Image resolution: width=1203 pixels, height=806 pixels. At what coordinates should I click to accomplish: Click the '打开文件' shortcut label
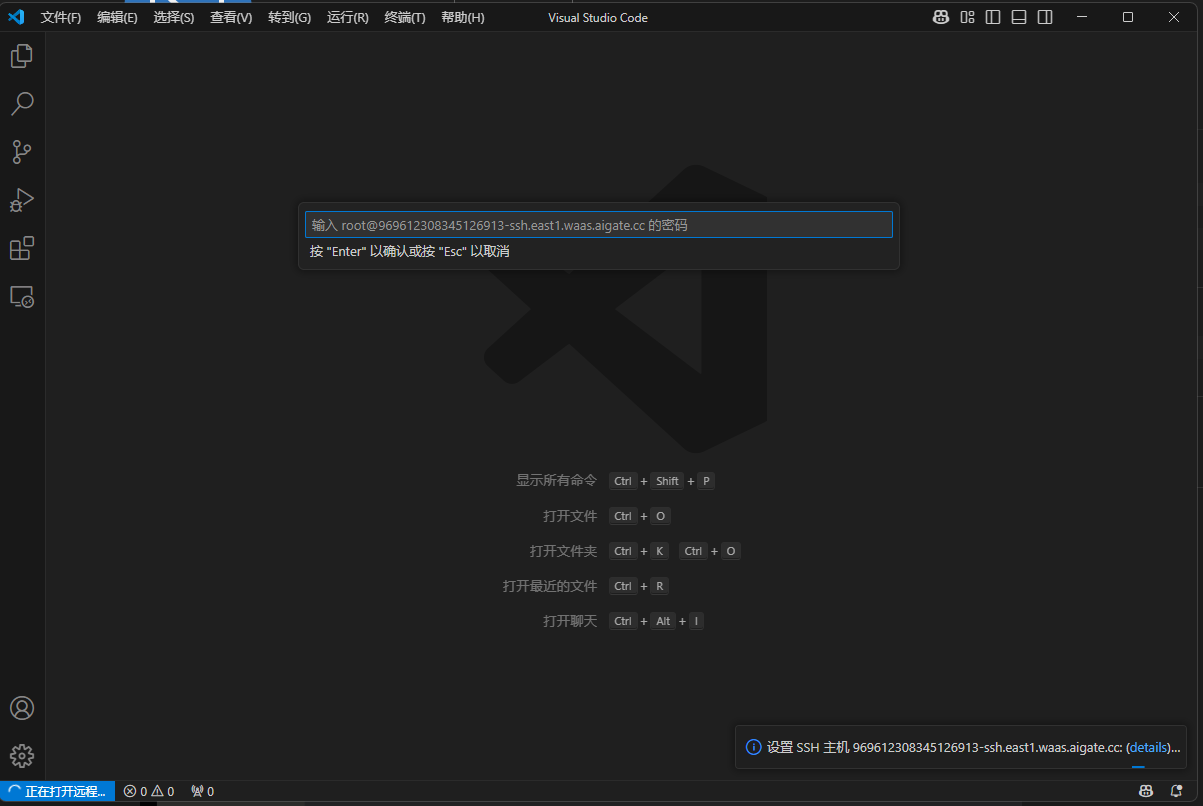[570, 516]
